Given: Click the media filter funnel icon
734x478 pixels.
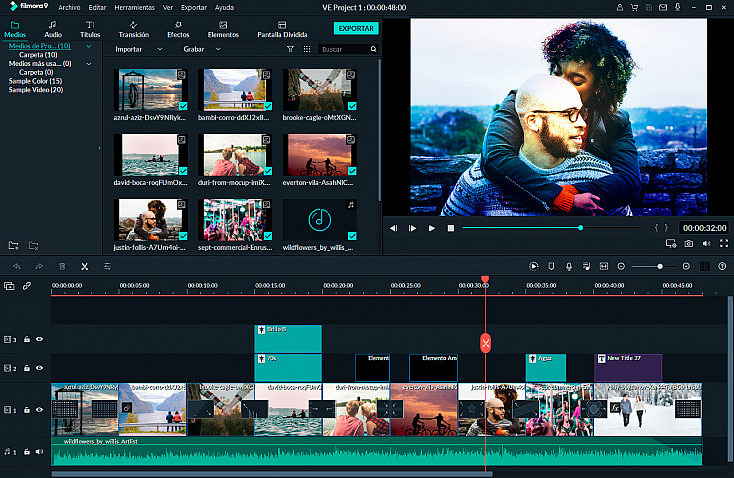Looking at the screenshot, I should 290,49.
